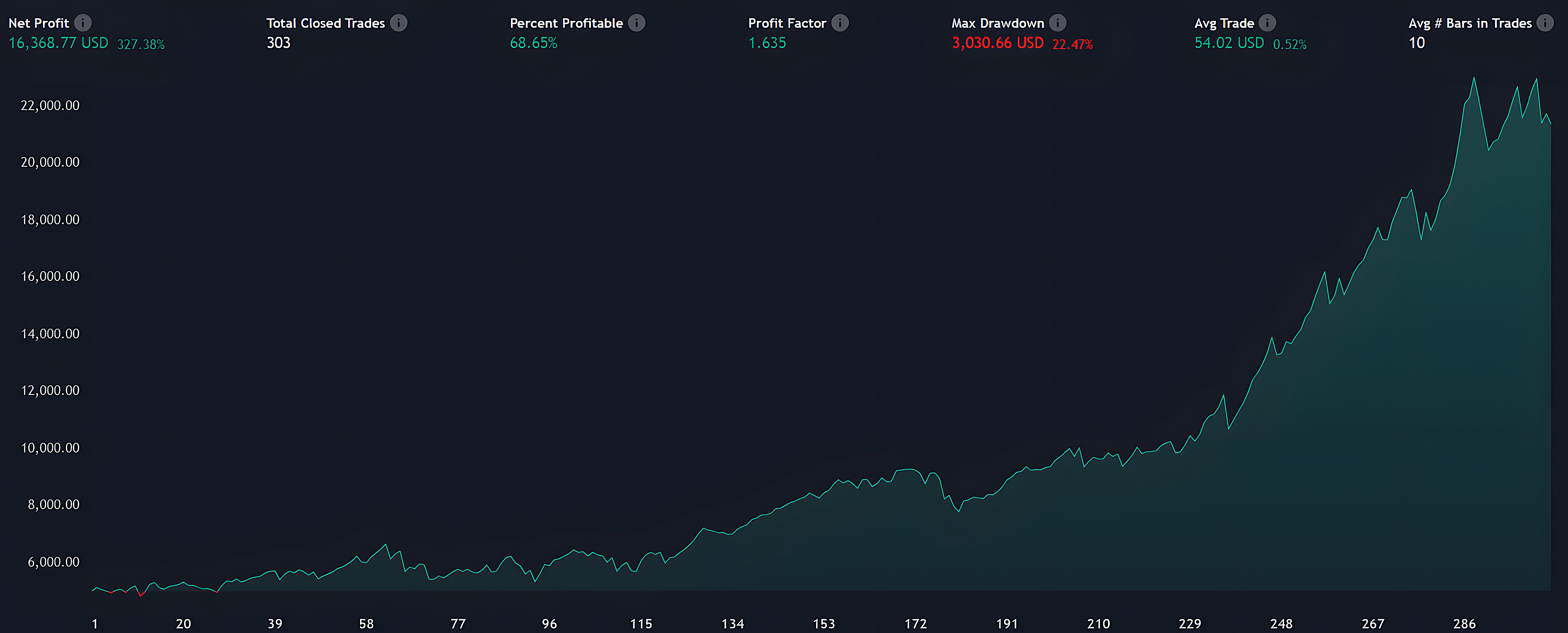Click the Profit Factor value 1.635
Image resolution: width=1568 pixels, height=633 pixels.
[x=767, y=43]
